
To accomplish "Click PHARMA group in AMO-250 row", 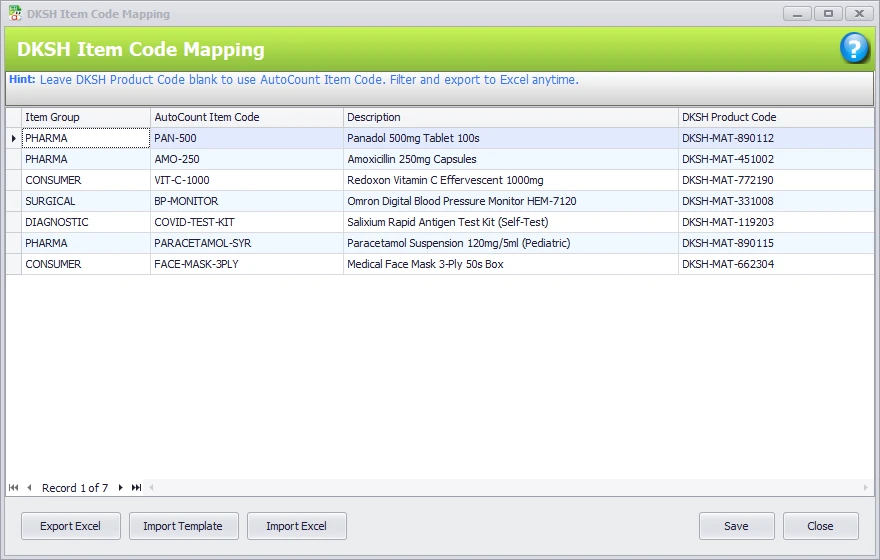I will tap(86, 159).
